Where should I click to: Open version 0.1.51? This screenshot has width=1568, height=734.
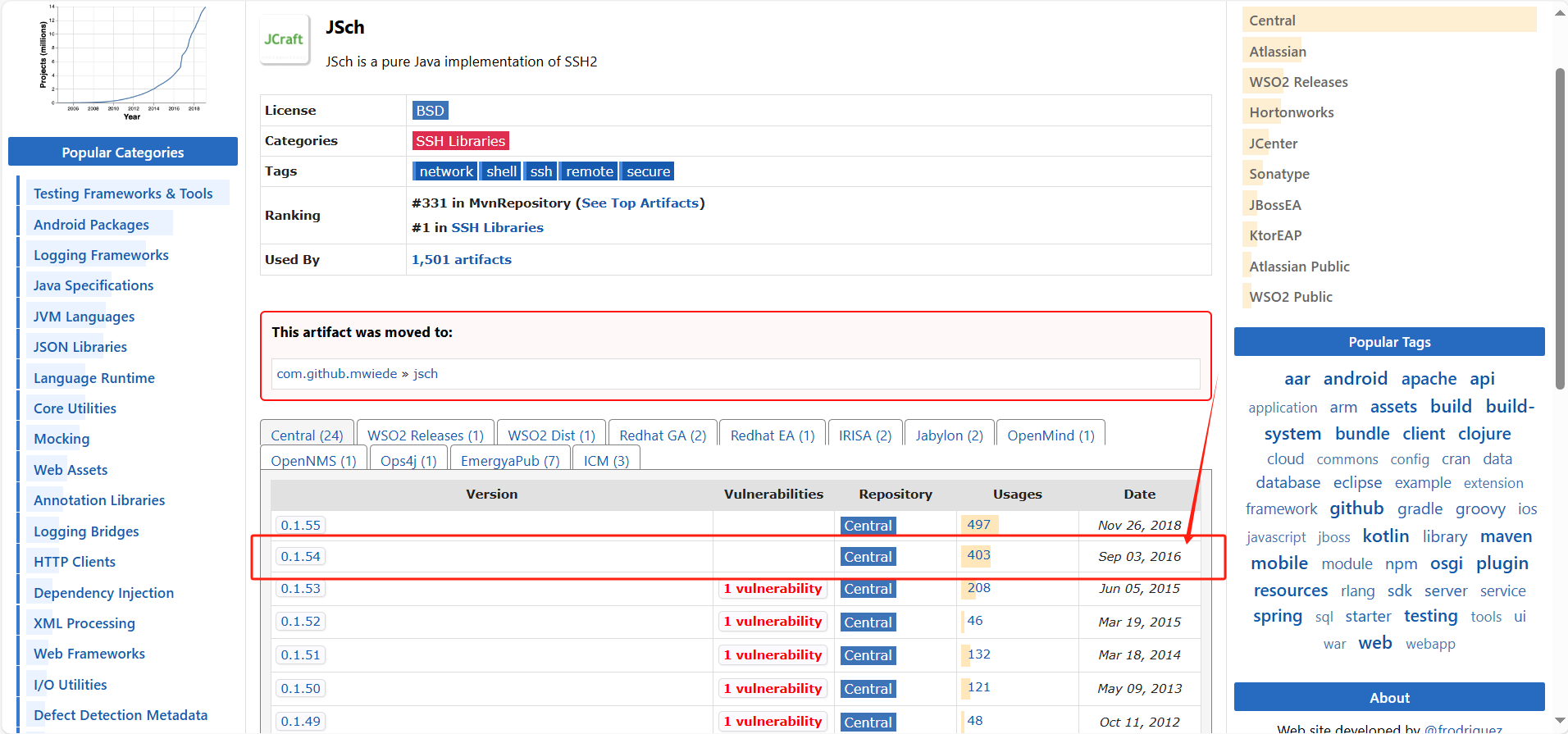coord(300,654)
